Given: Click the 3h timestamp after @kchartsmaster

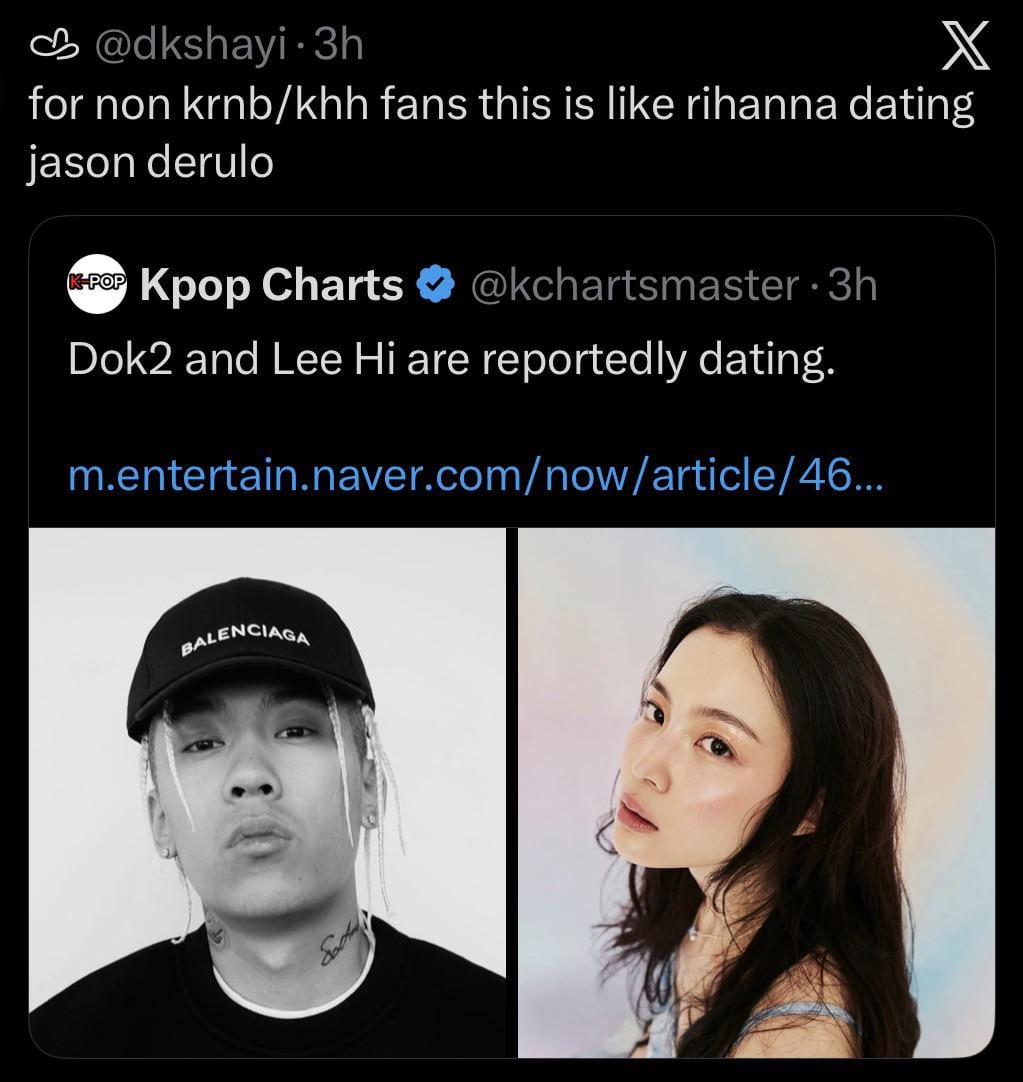Looking at the screenshot, I should pos(852,286).
